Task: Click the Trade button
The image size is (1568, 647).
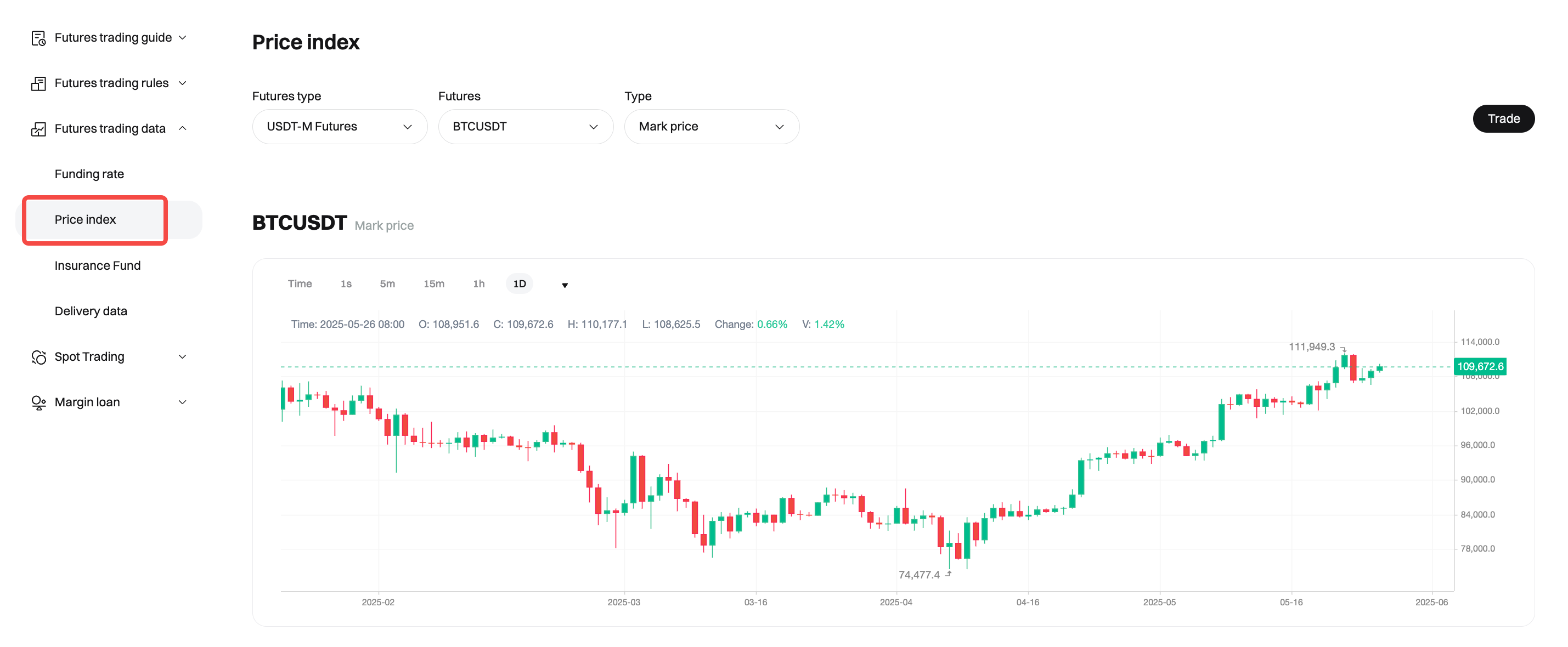Action: [1502, 118]
